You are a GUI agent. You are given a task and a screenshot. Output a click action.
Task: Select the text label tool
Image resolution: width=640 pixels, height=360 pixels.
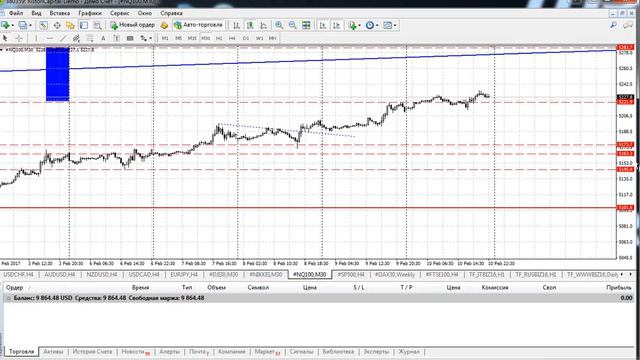click(x=117, y=38)
